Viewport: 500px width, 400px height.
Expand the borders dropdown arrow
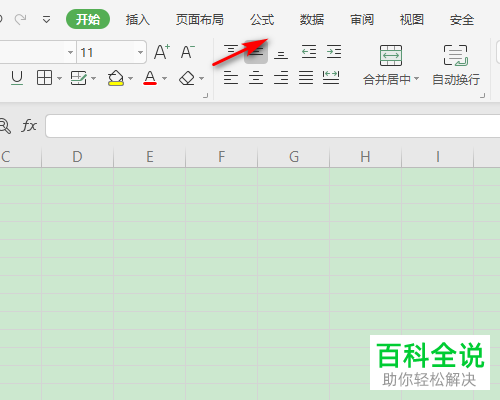point(59,79)
